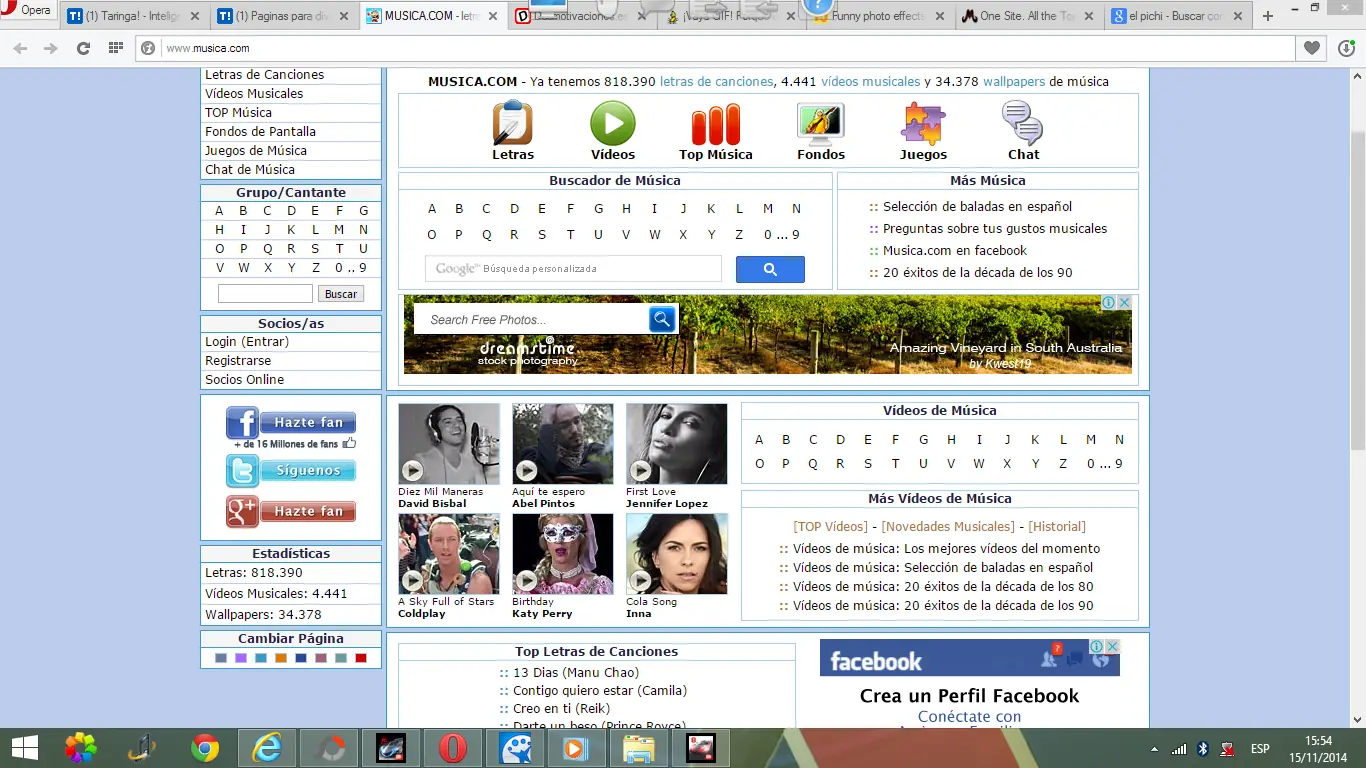Click the Google+ Hazte fan badge

(x=291, y=511)
